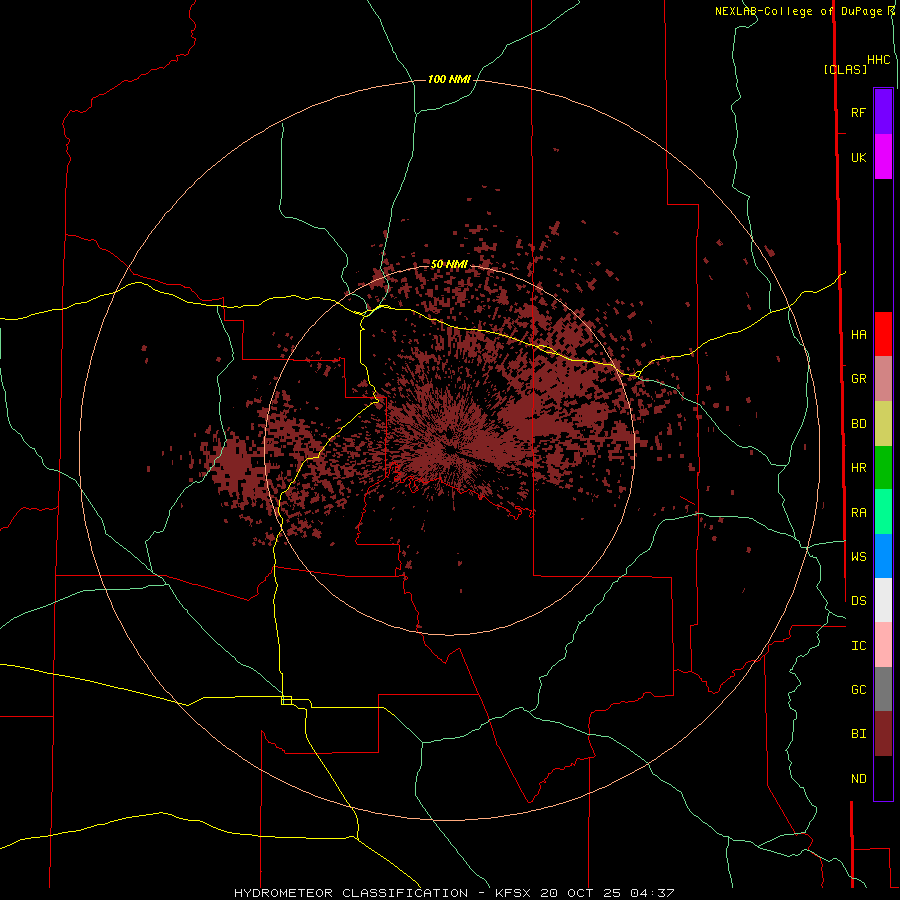
Task: Select the 'GC' legend label
Action: (858, 690)
